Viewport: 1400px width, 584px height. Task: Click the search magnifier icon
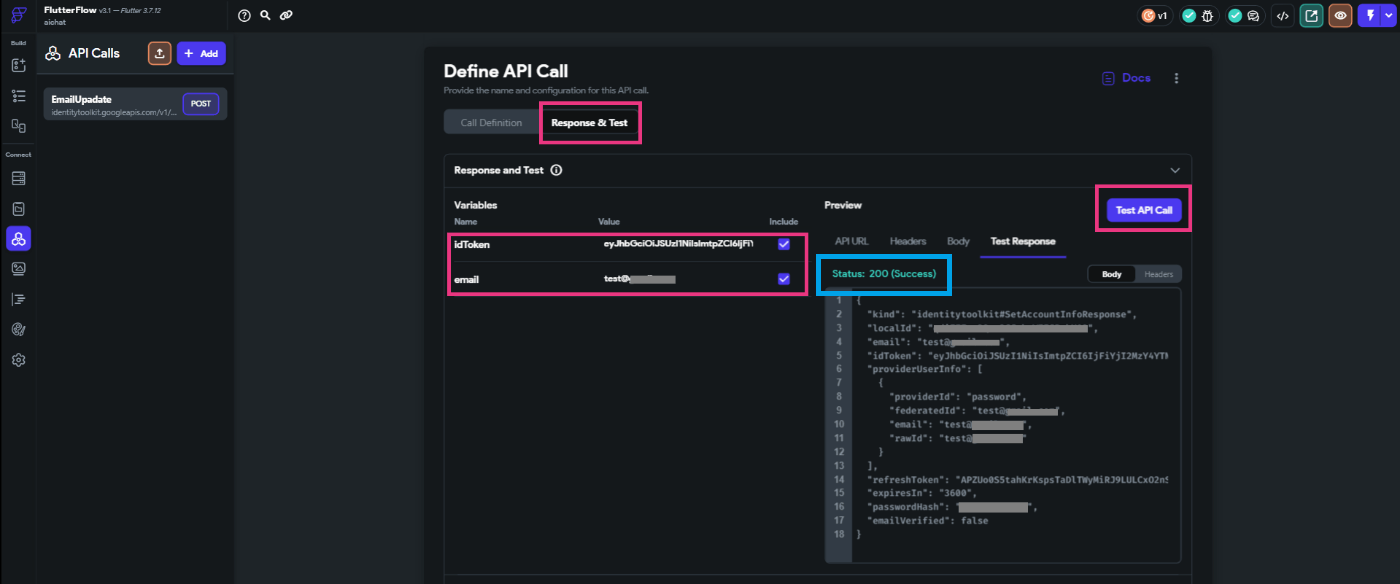[265, 15]
